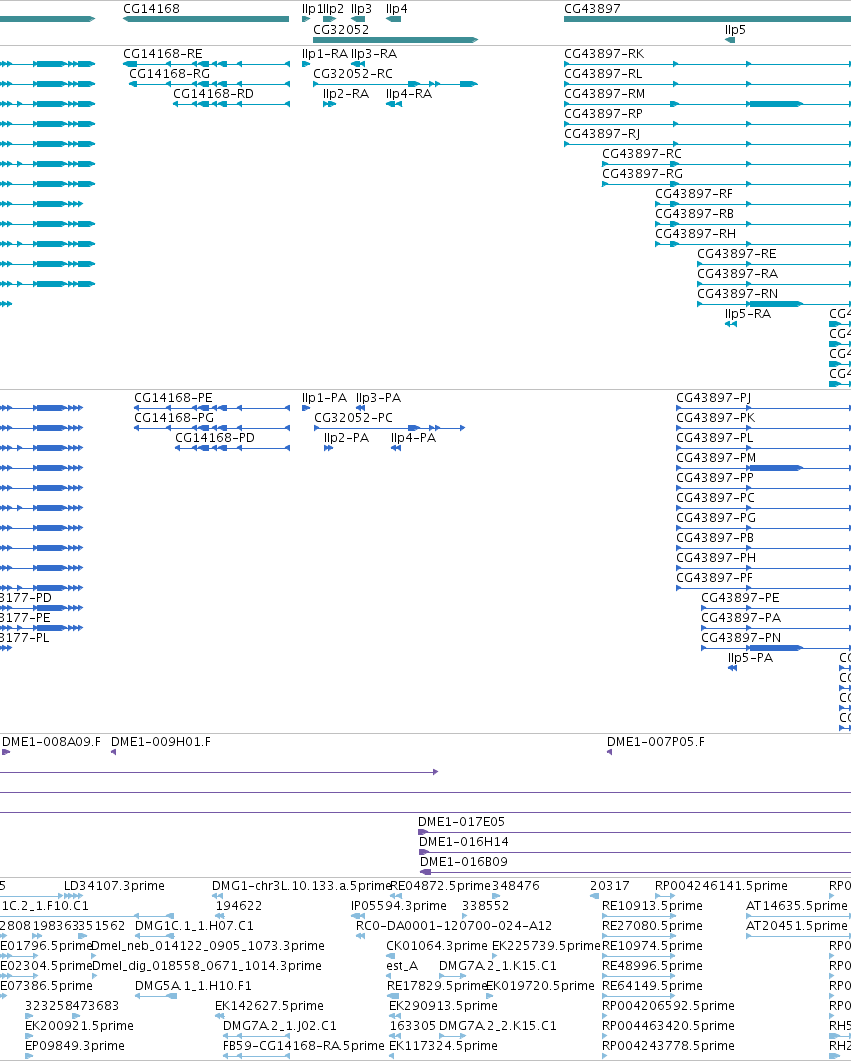851x1061 pixels.
Task: Select transcript CG43897-RJ
Action: 602,133
